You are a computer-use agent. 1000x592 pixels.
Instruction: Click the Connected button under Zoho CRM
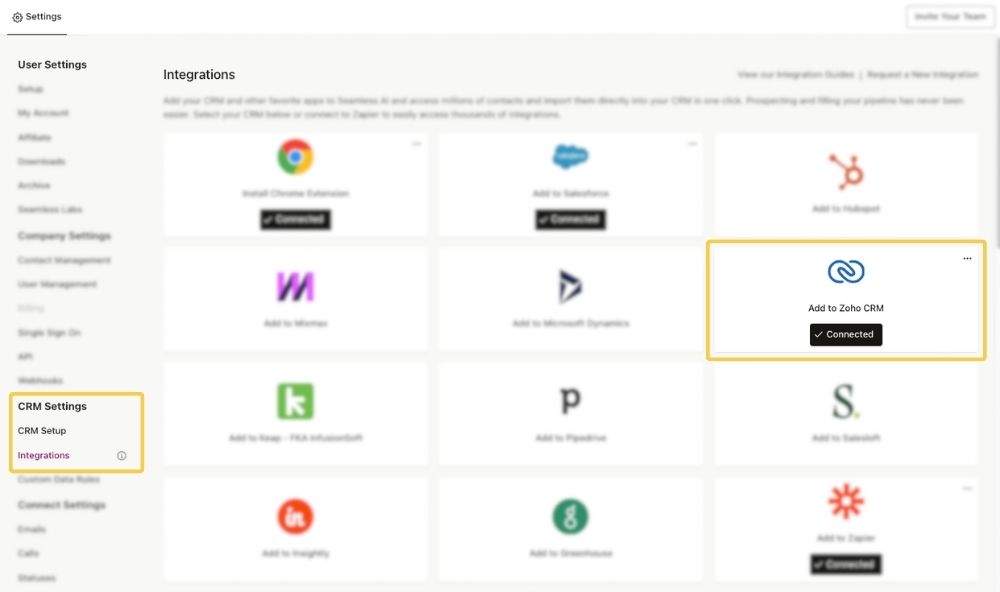pos(846,334)
